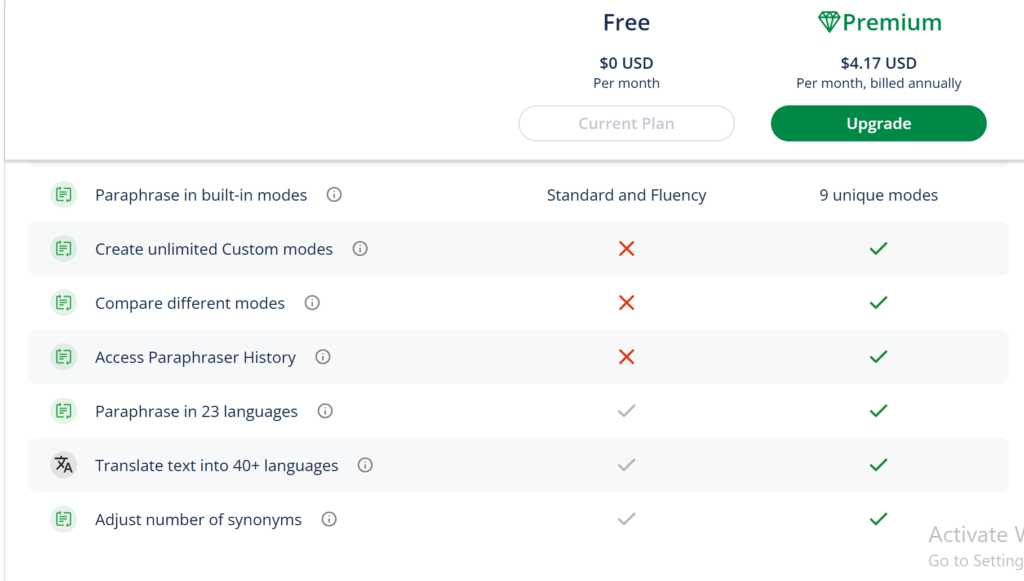This screenshot has width=1024, height=581.
Task: Click green check for Paraphrase in 23 languages
Action: [x=878, y=411]
